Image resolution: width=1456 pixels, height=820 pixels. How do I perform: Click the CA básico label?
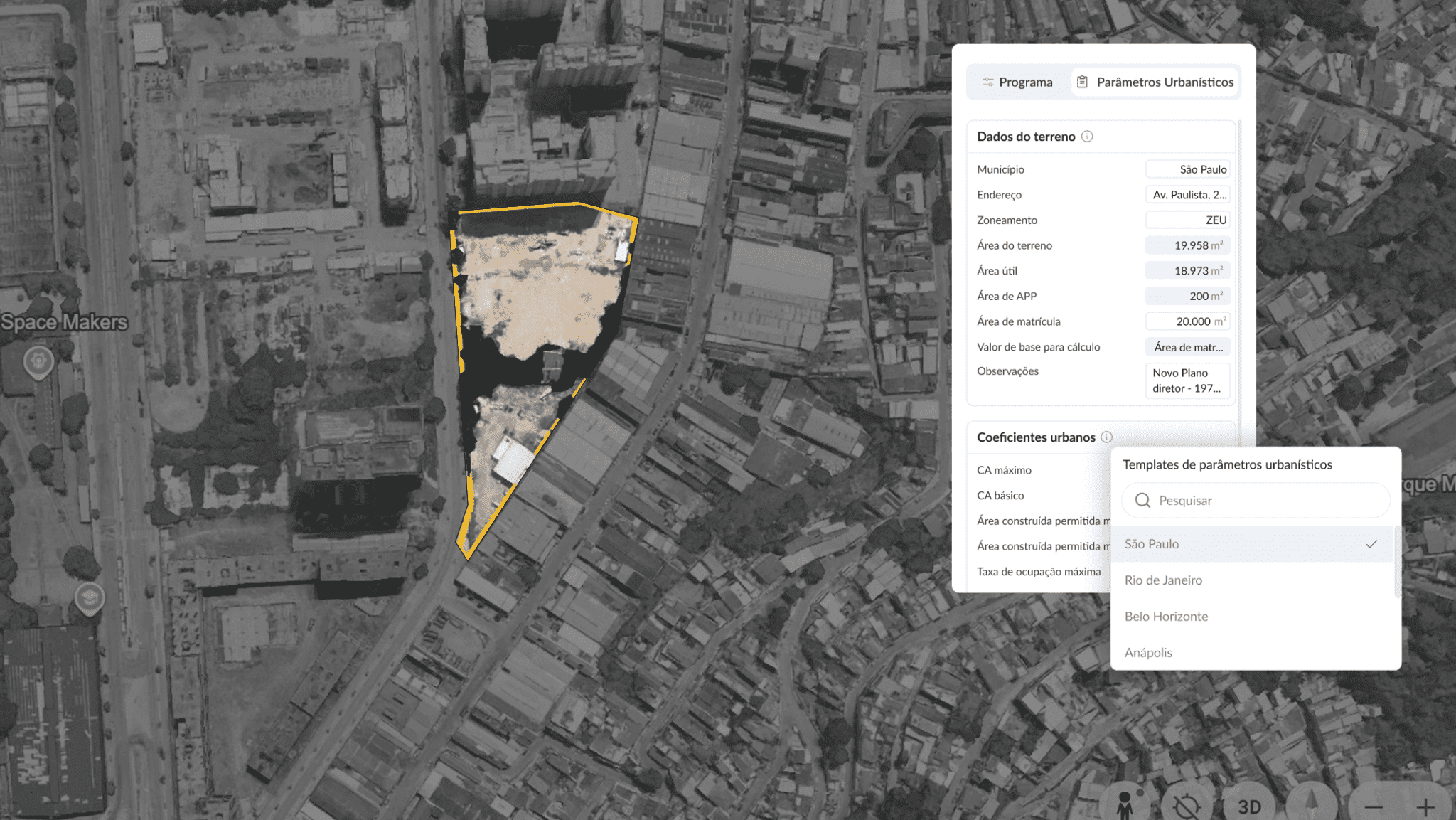click(x=1000, y=496)
